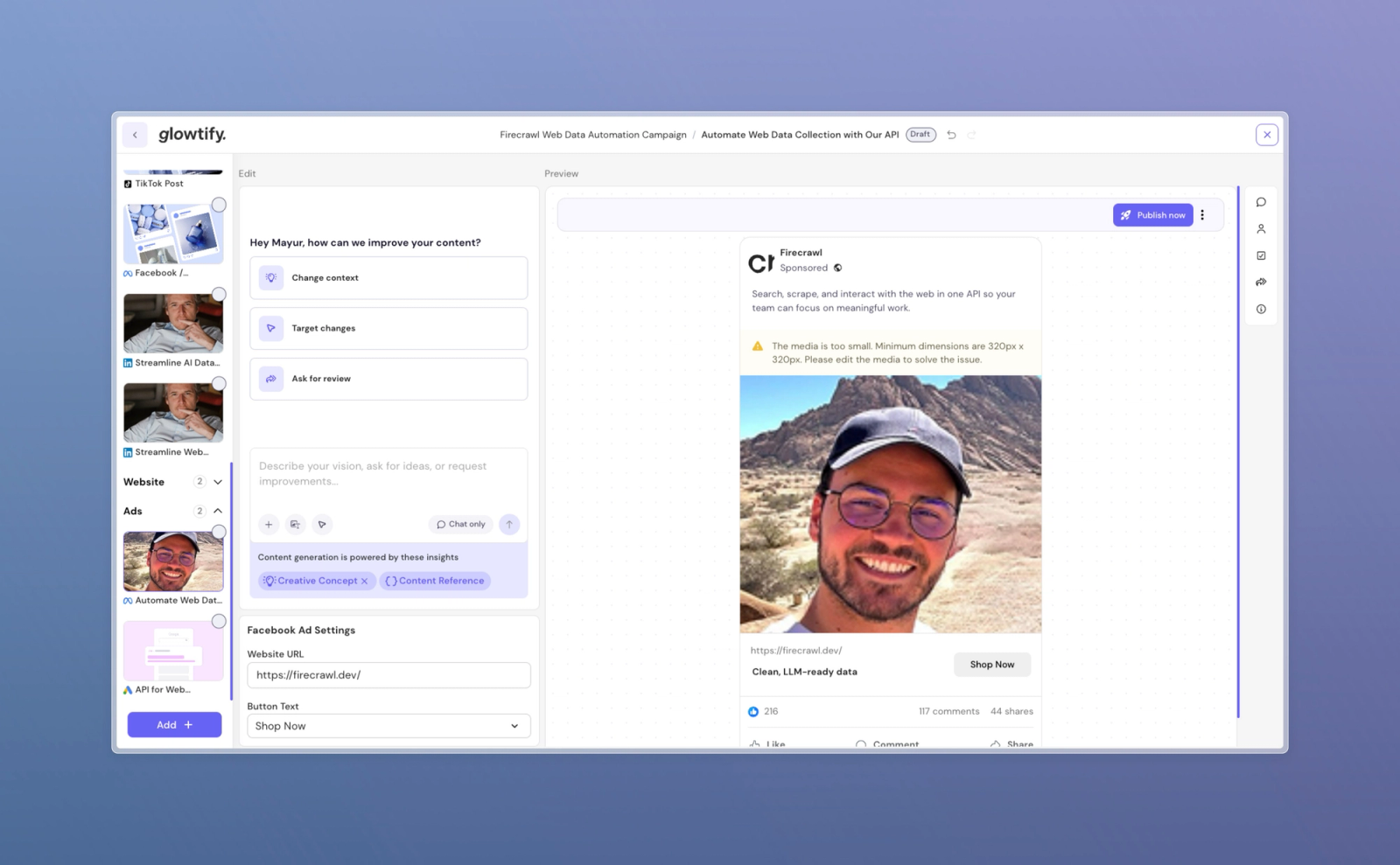Send the message with the up-arrow button

[509, 525]
